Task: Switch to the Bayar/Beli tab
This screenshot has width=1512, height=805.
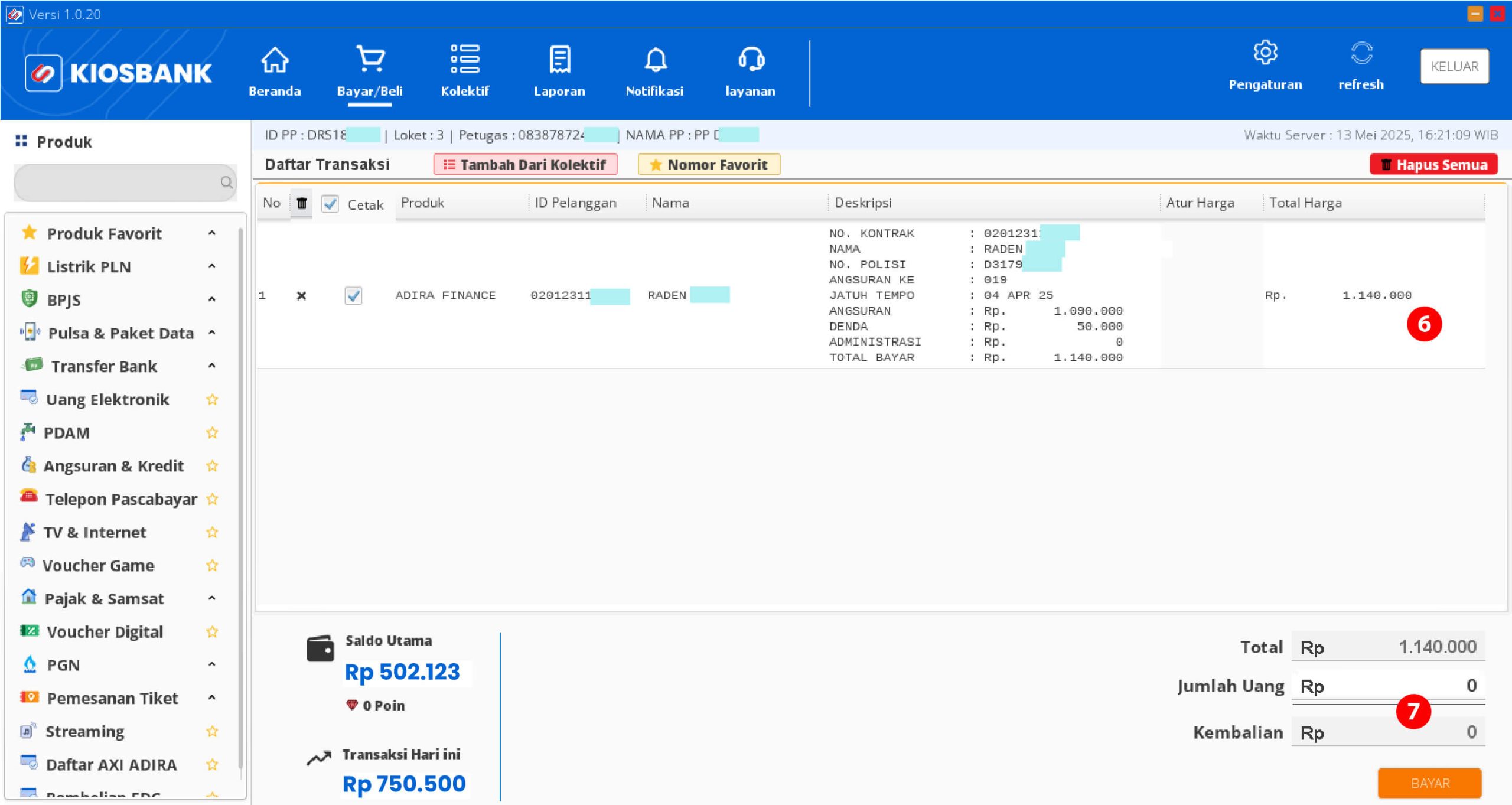Action: (370, 71)
